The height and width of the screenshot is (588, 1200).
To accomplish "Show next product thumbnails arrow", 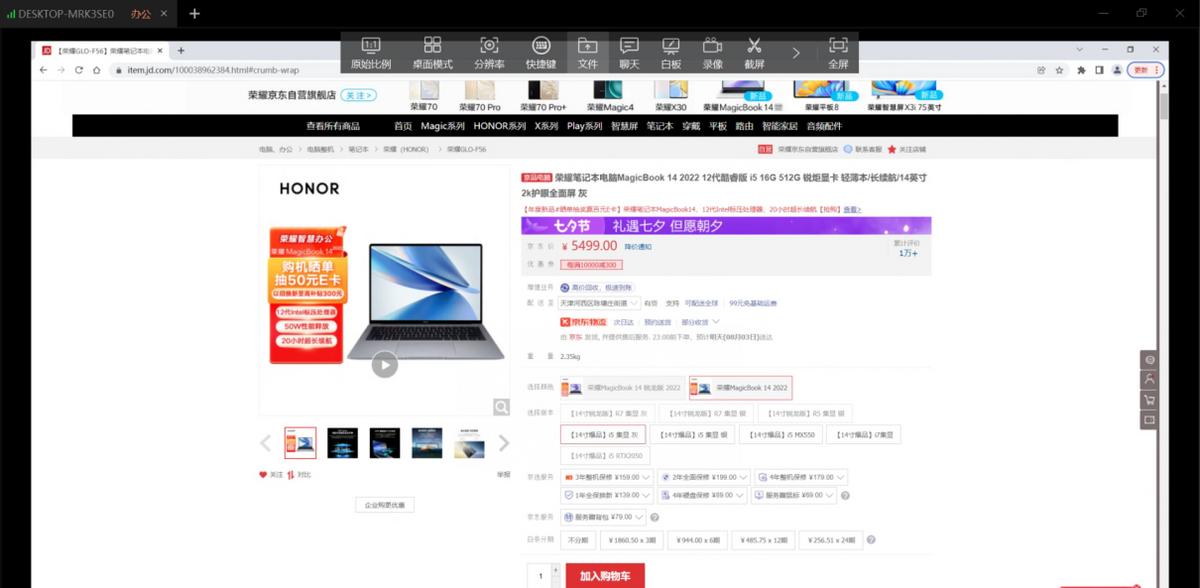I will point(504,443).
